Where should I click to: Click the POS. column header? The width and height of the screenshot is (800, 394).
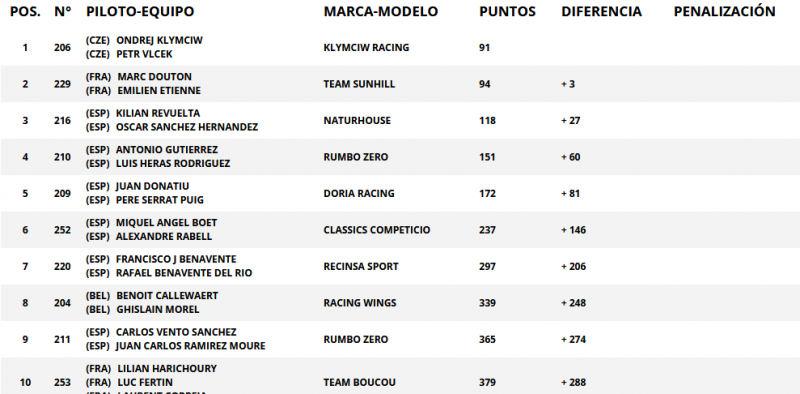25,12
